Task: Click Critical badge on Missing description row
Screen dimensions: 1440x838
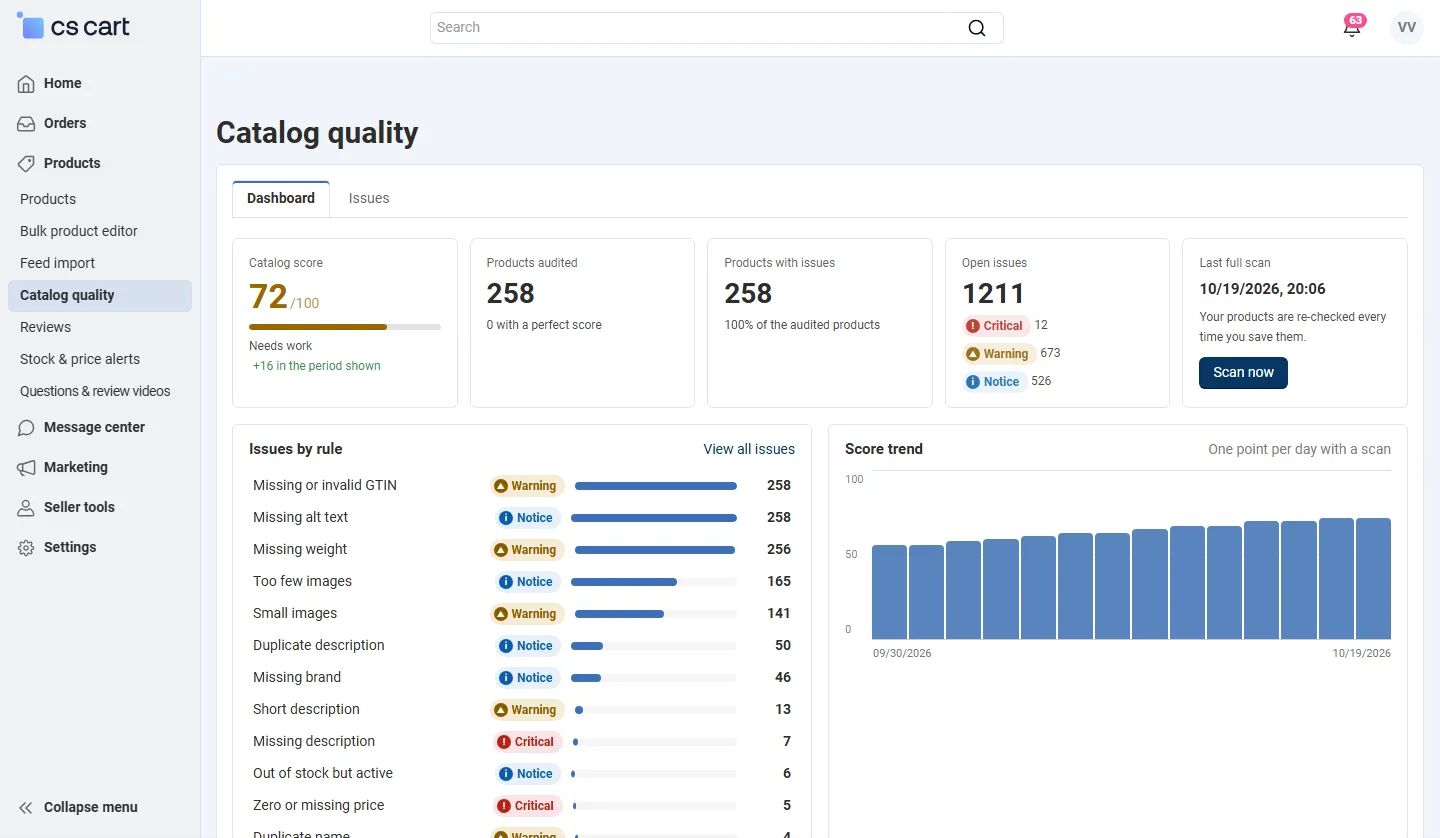Action: click(527, 742)
